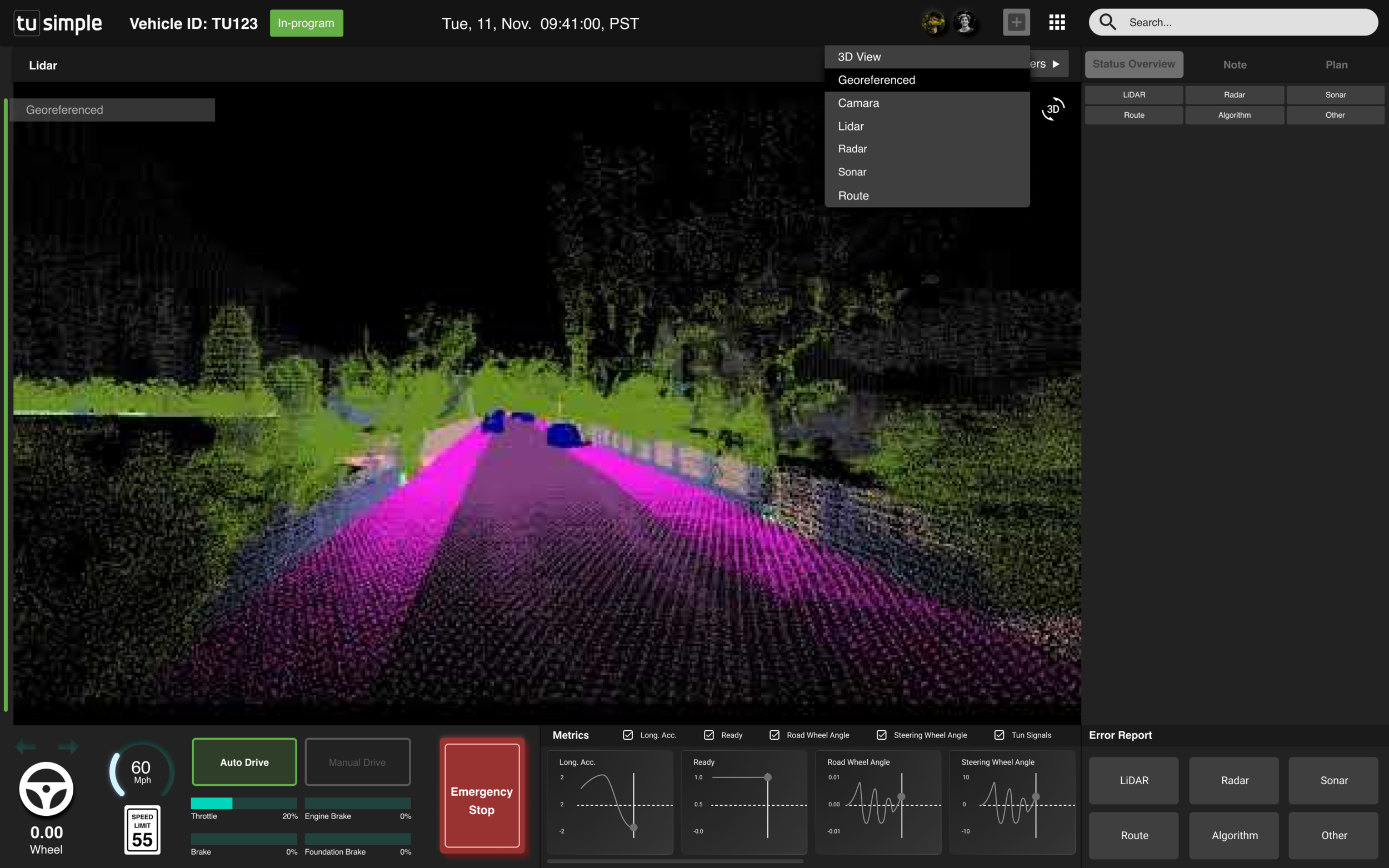Screen dimensions: 1389x868
Task: Click the 60 Mph speed gauge
Action: click(141, 771)
